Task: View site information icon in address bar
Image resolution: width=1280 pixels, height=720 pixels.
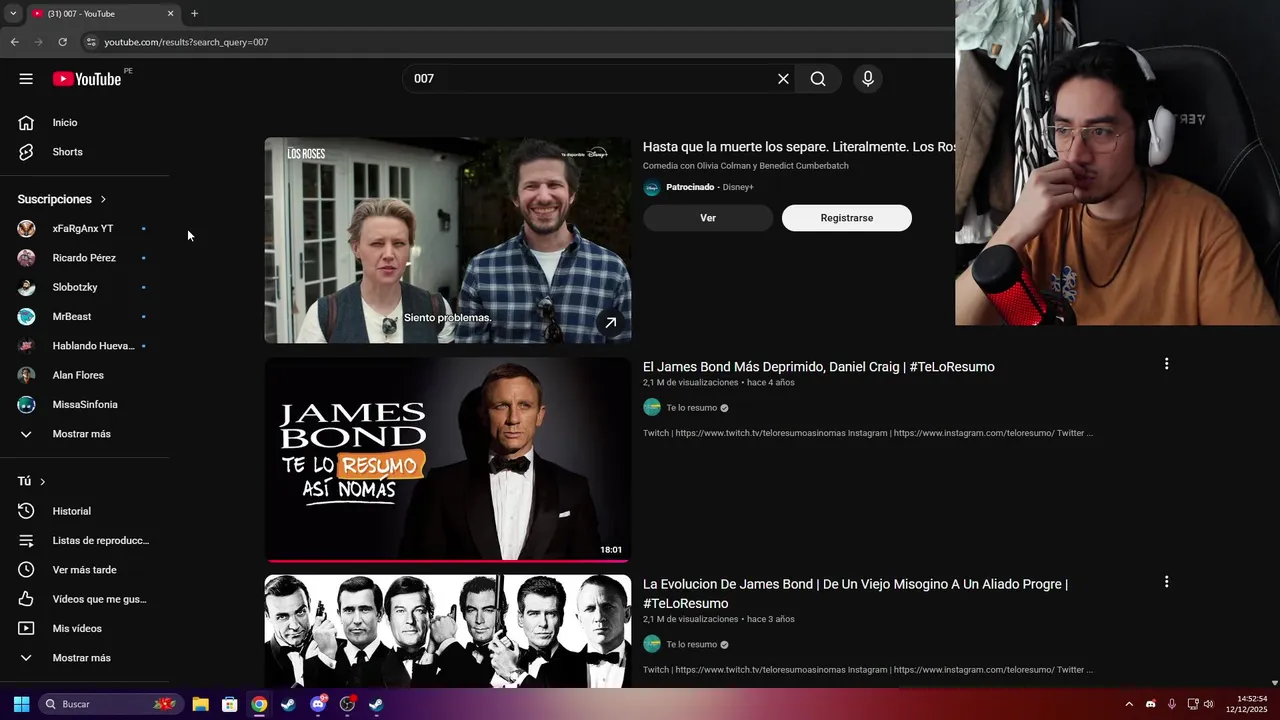Action: 90,42
